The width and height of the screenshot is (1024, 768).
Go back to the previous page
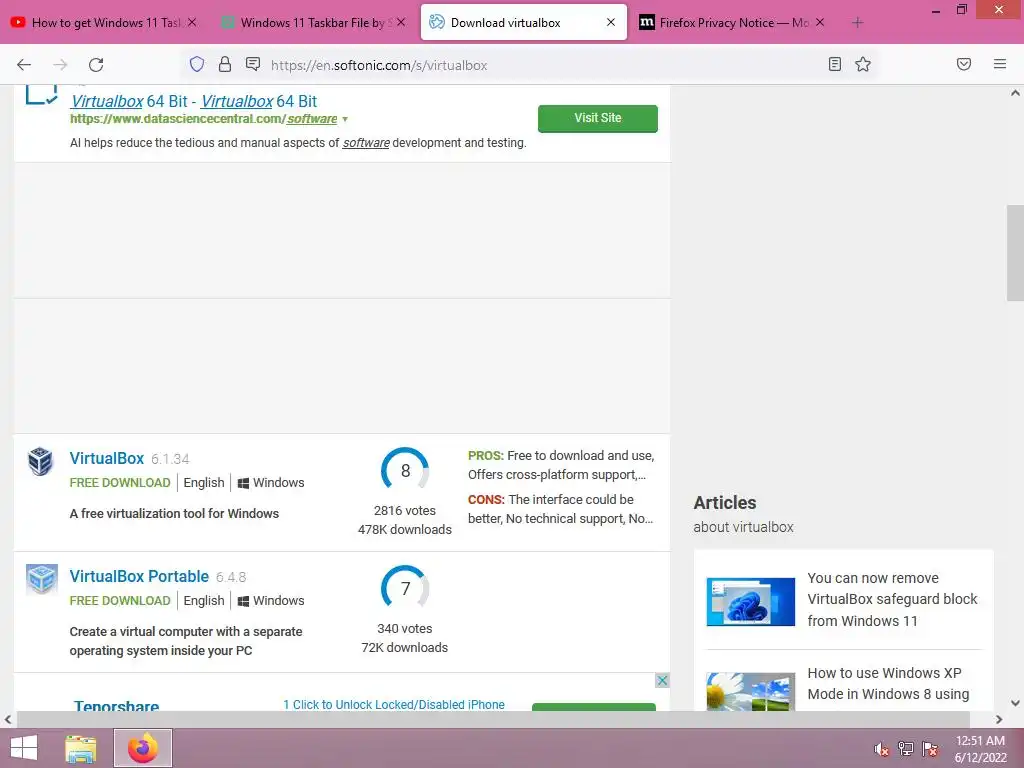[24, 65]
